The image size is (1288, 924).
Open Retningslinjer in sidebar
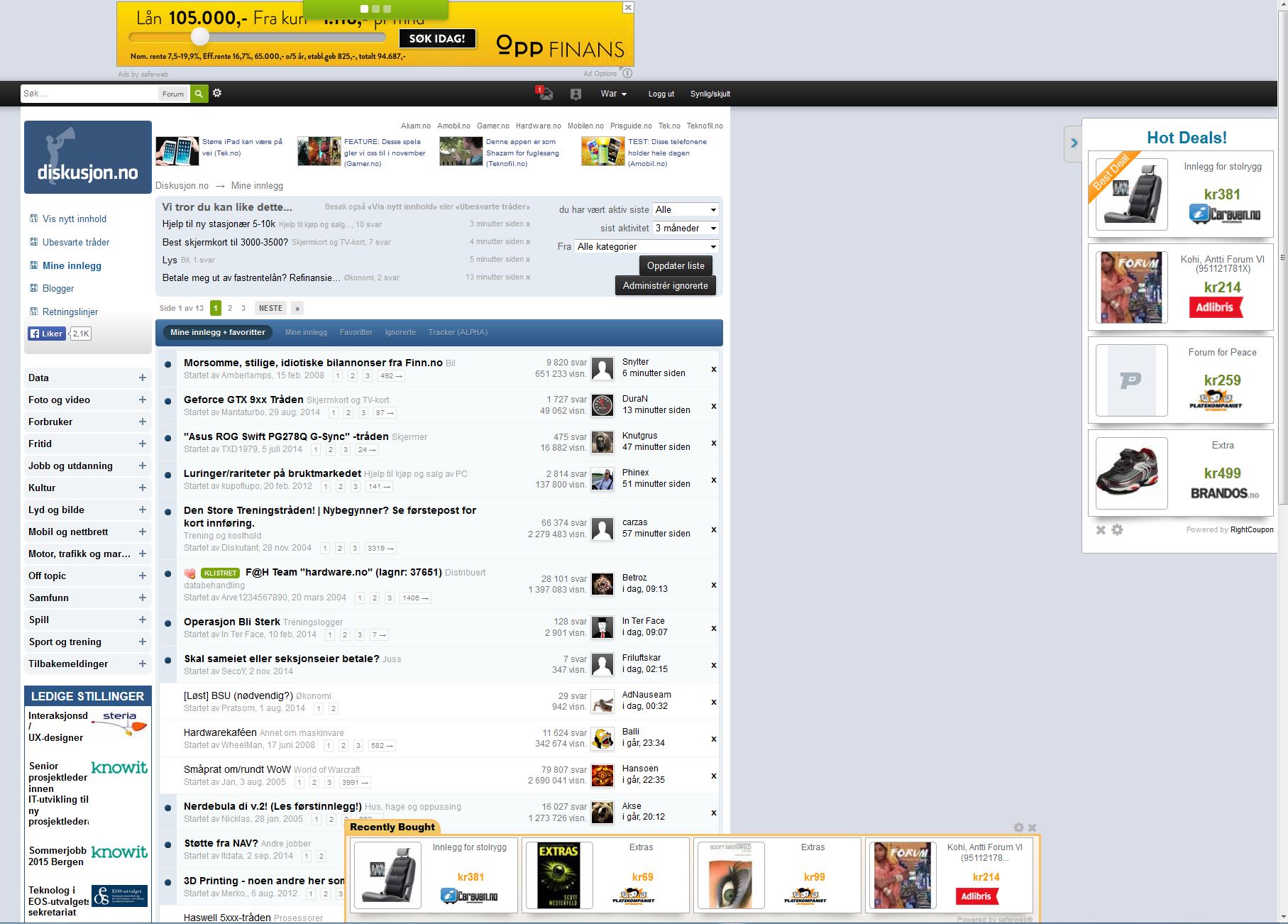pyautogui.click(x=70, y=312)
